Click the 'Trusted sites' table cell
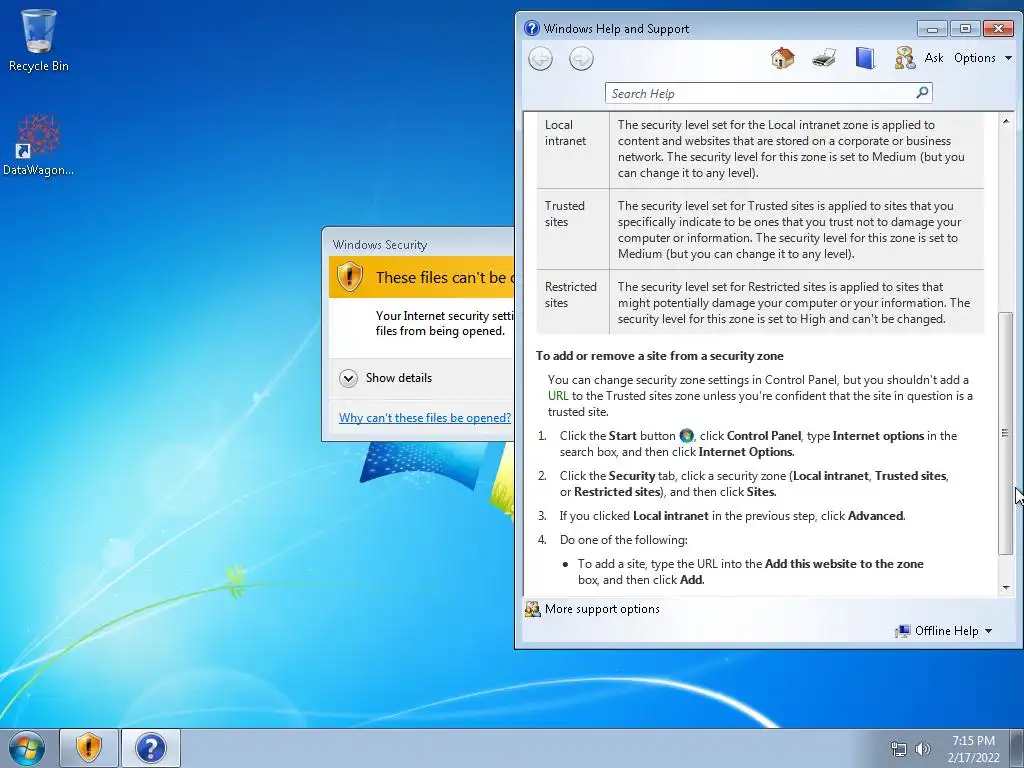The width and height of the screenshot is (1024, 768). [x=573, y=229]
